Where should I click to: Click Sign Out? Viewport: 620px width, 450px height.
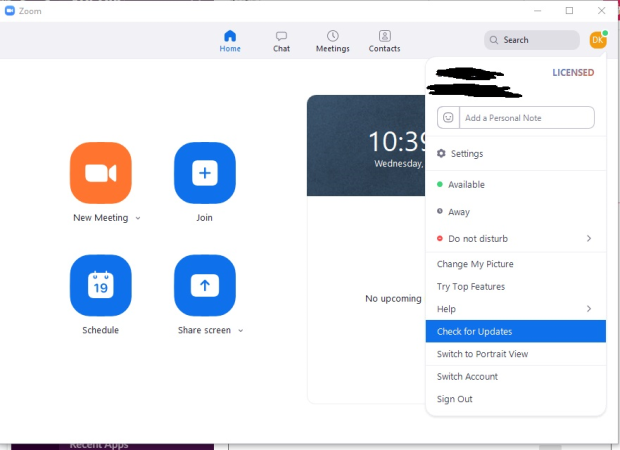tap(516, 399)
